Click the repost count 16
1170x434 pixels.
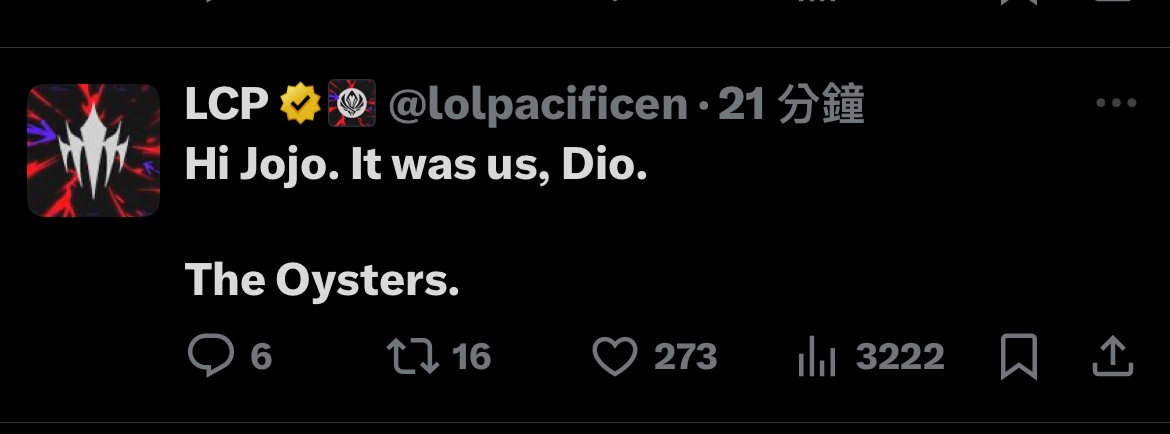[470, 357]
